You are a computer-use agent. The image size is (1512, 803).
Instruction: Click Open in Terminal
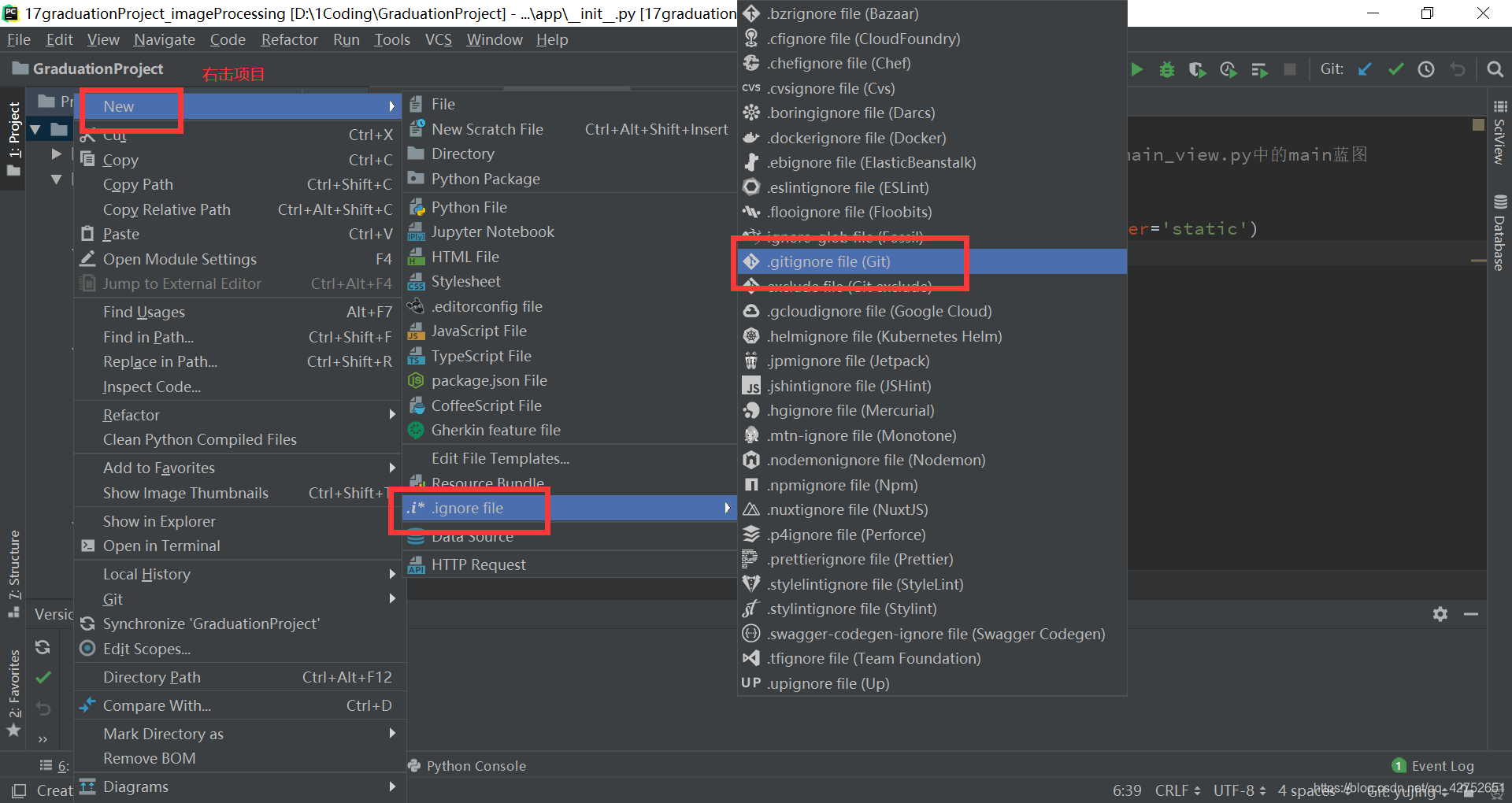[x=239, y=546]
